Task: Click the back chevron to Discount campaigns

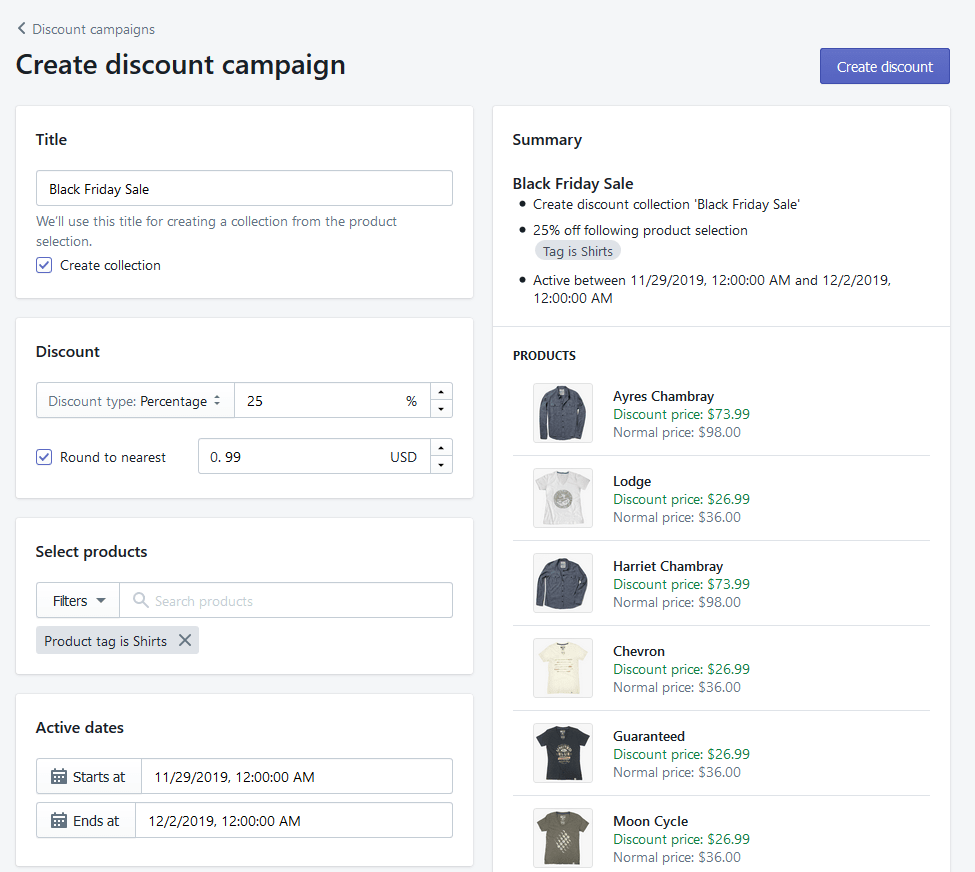Action: coord(22,29)
